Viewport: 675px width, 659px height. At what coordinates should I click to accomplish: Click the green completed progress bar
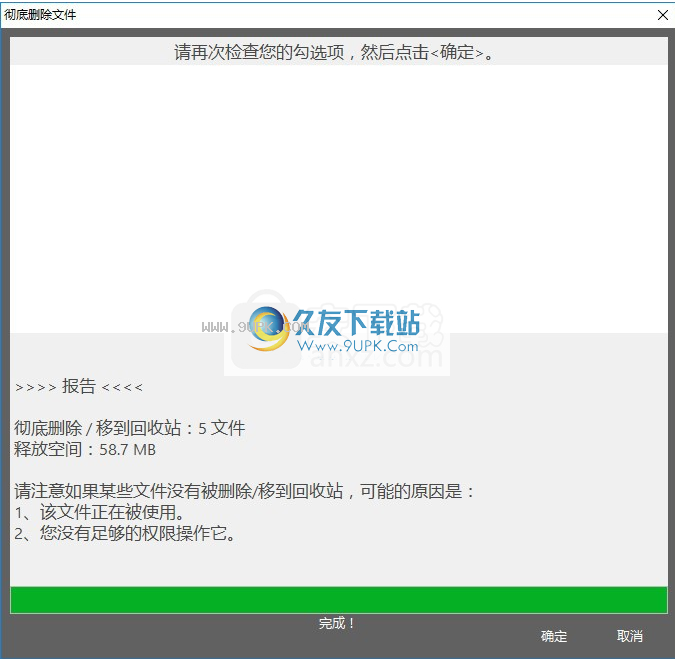(339, 600)
